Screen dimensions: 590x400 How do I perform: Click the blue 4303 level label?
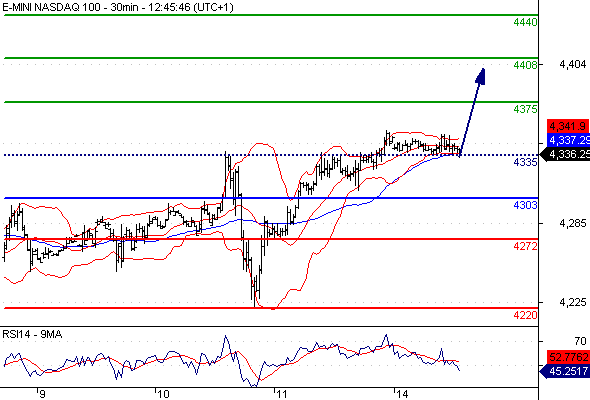pos(525,205)
